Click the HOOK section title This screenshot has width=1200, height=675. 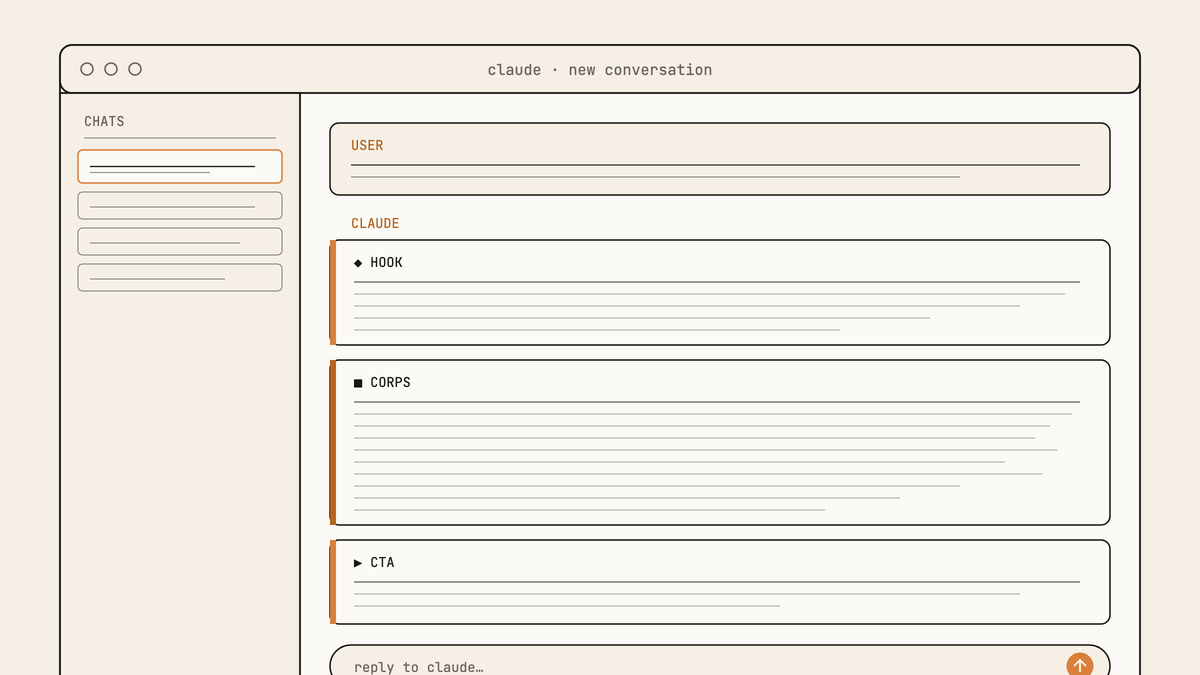tap(386, 263)
